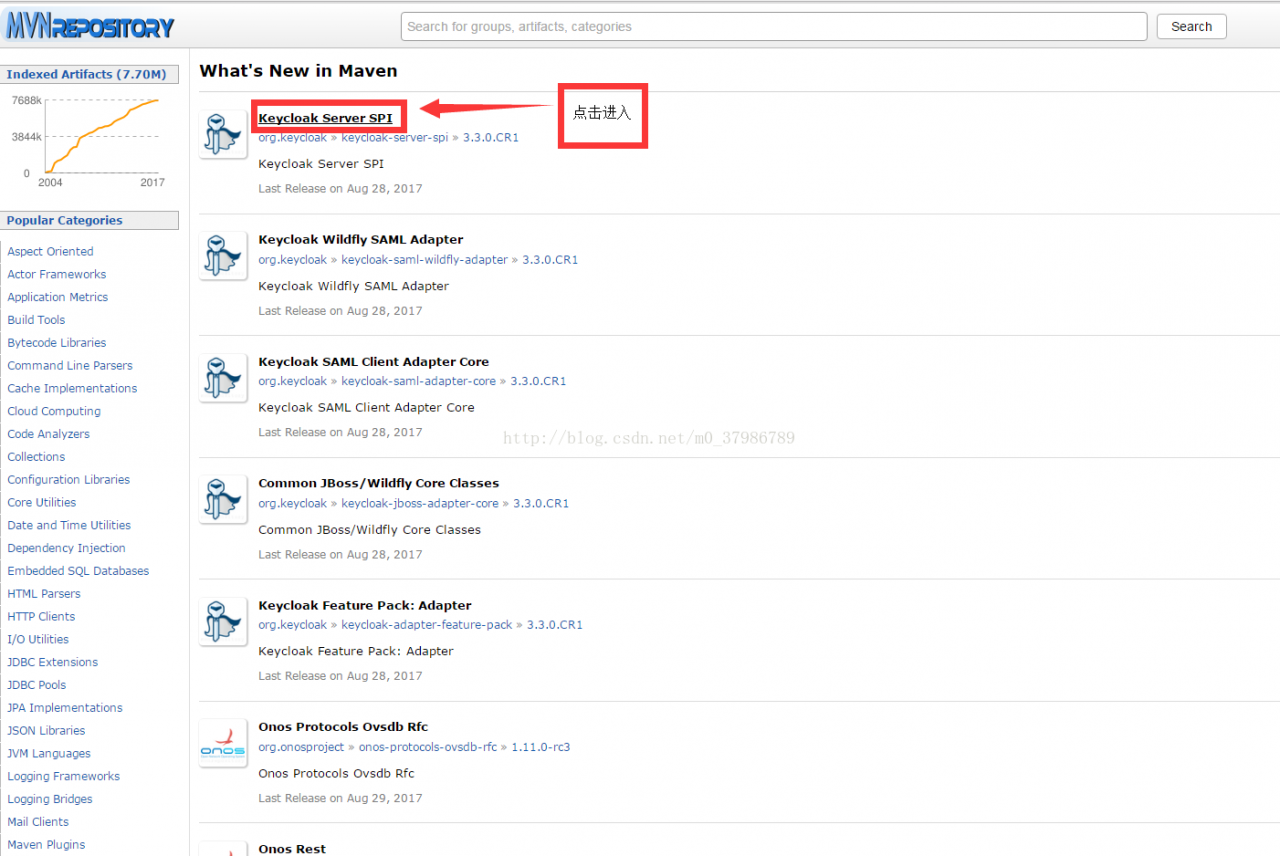1280x856 pixels.
Task: Open the Bytecode Libraries category
Action: coord(57,343)
